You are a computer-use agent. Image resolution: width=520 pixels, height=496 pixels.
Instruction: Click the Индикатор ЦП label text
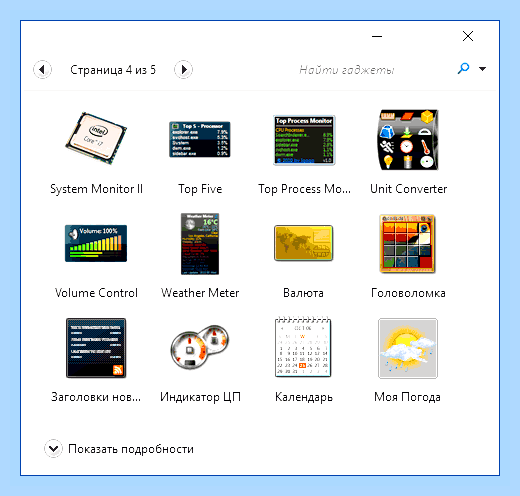[200, 397]
